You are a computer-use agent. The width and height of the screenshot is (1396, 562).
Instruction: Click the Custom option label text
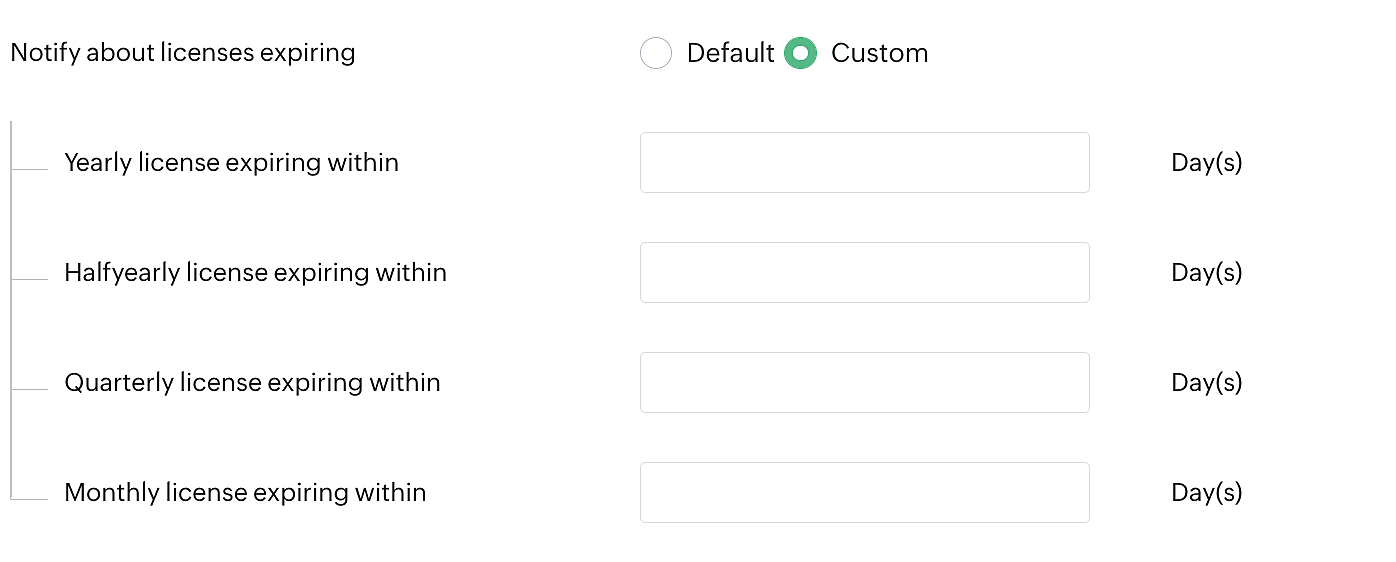tap(879, 53)
